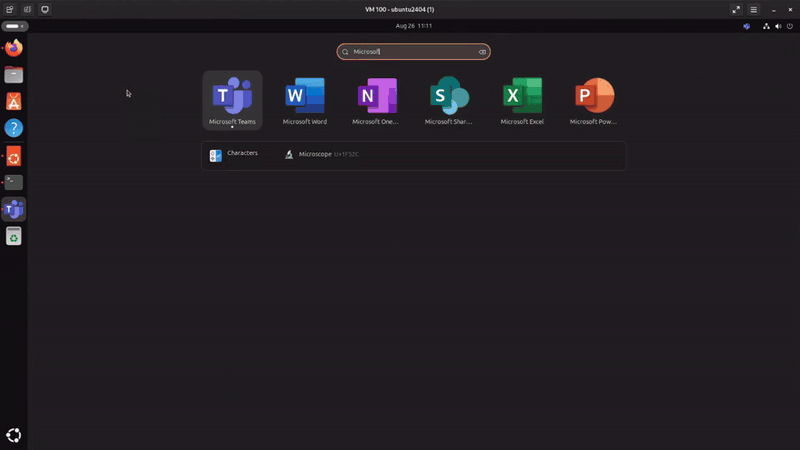This screenshot has width=800, height=450.
Task: Open Microsoft OneNote app icon
Action: click(377, 100)
